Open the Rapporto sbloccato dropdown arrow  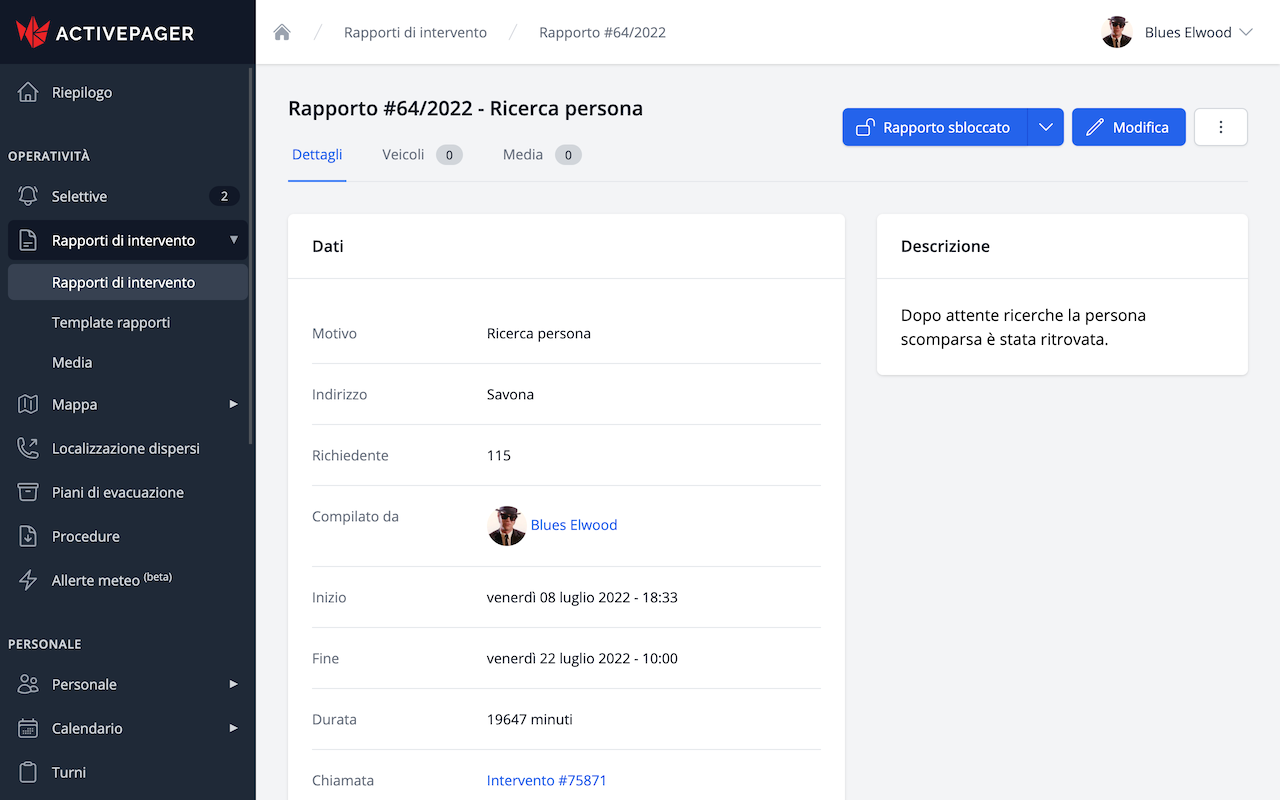(1046, 127)
